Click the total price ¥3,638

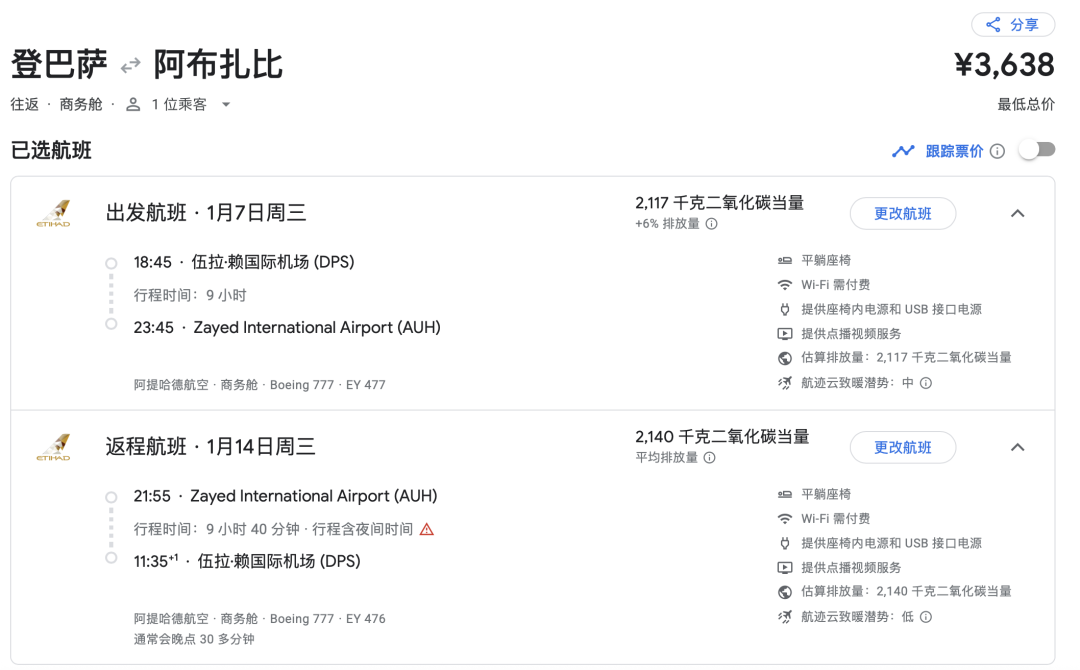point(1004,65)
